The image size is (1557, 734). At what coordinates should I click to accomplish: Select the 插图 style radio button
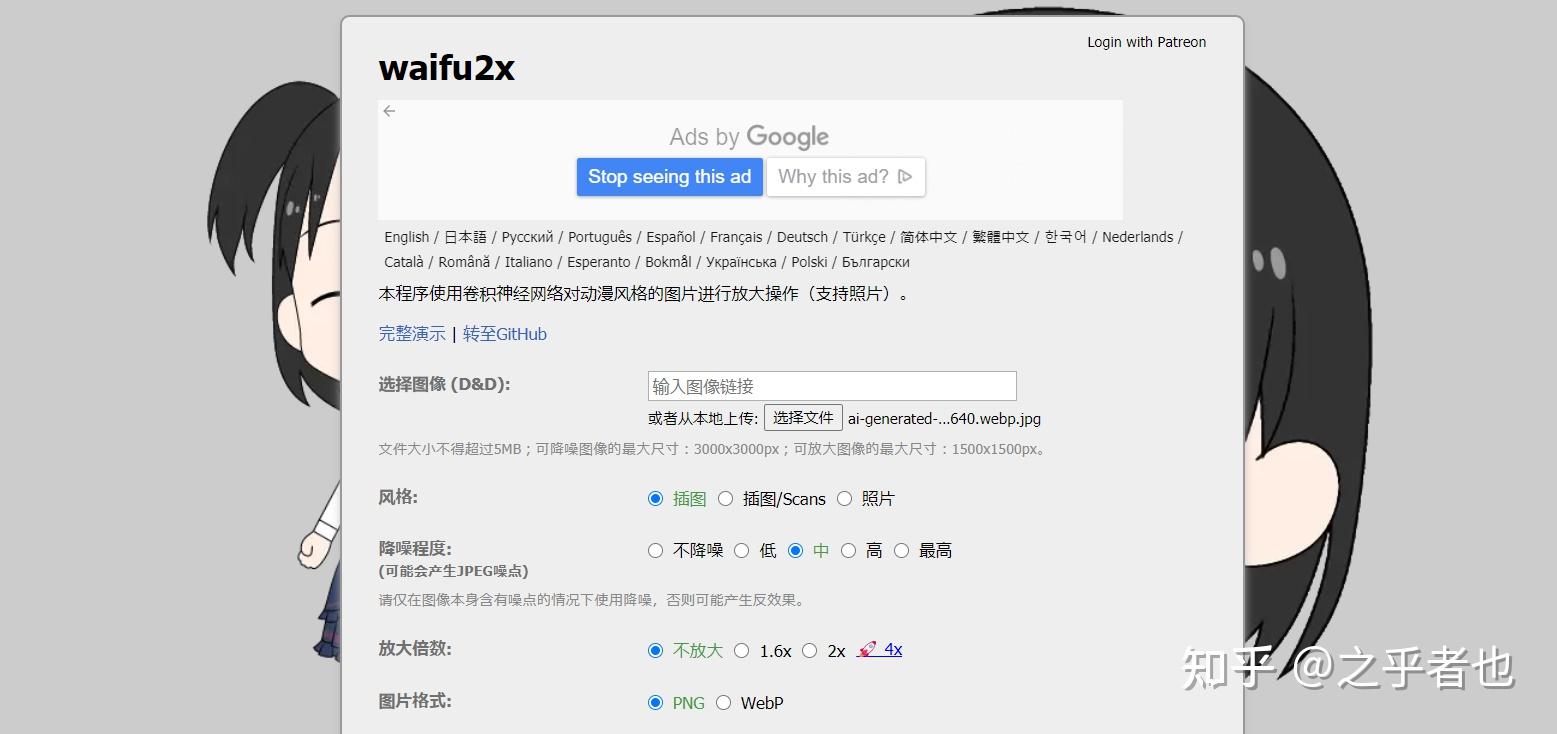click(x=656, y=498)
